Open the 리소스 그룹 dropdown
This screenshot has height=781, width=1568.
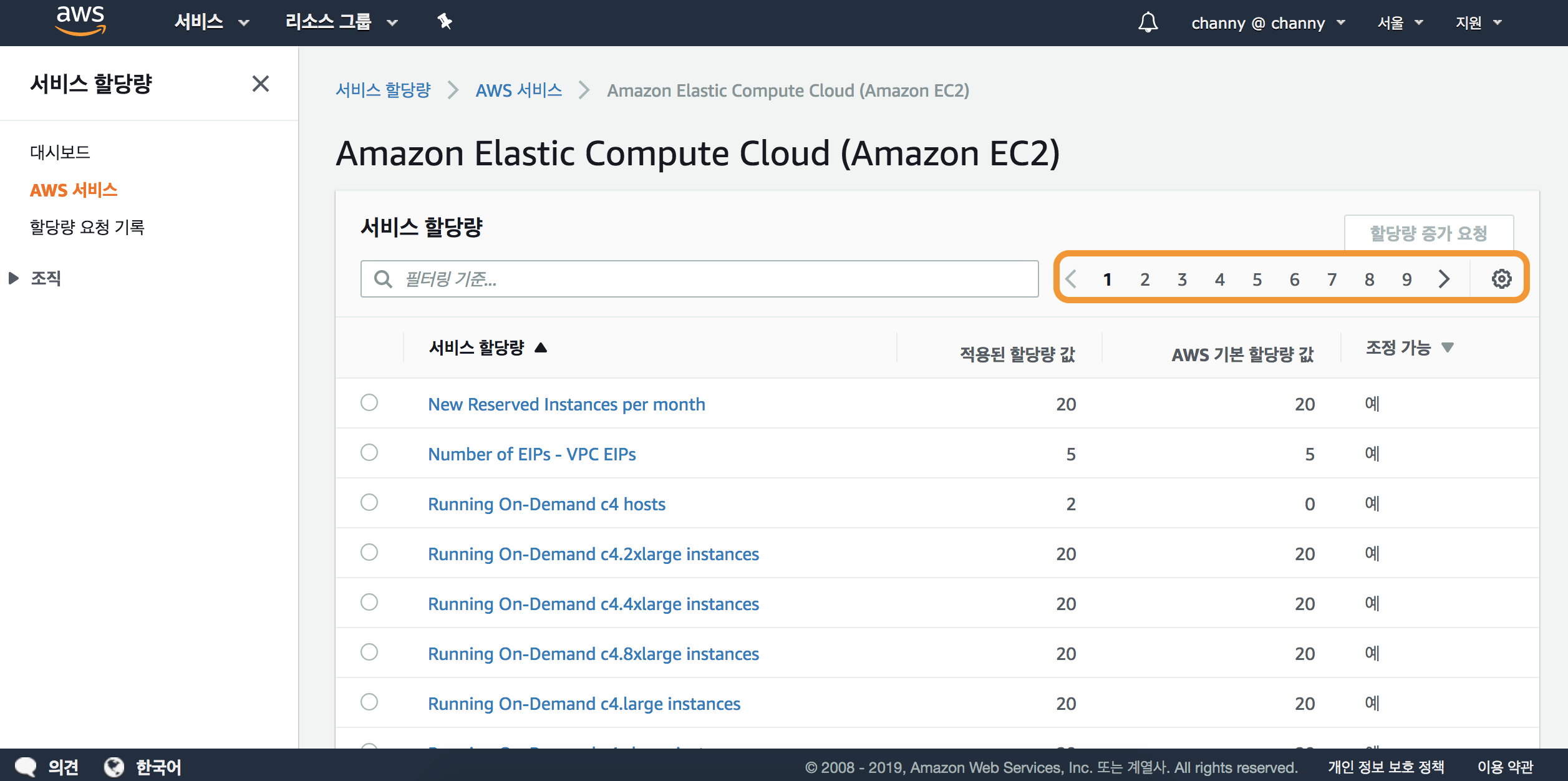tap(342, 22)
